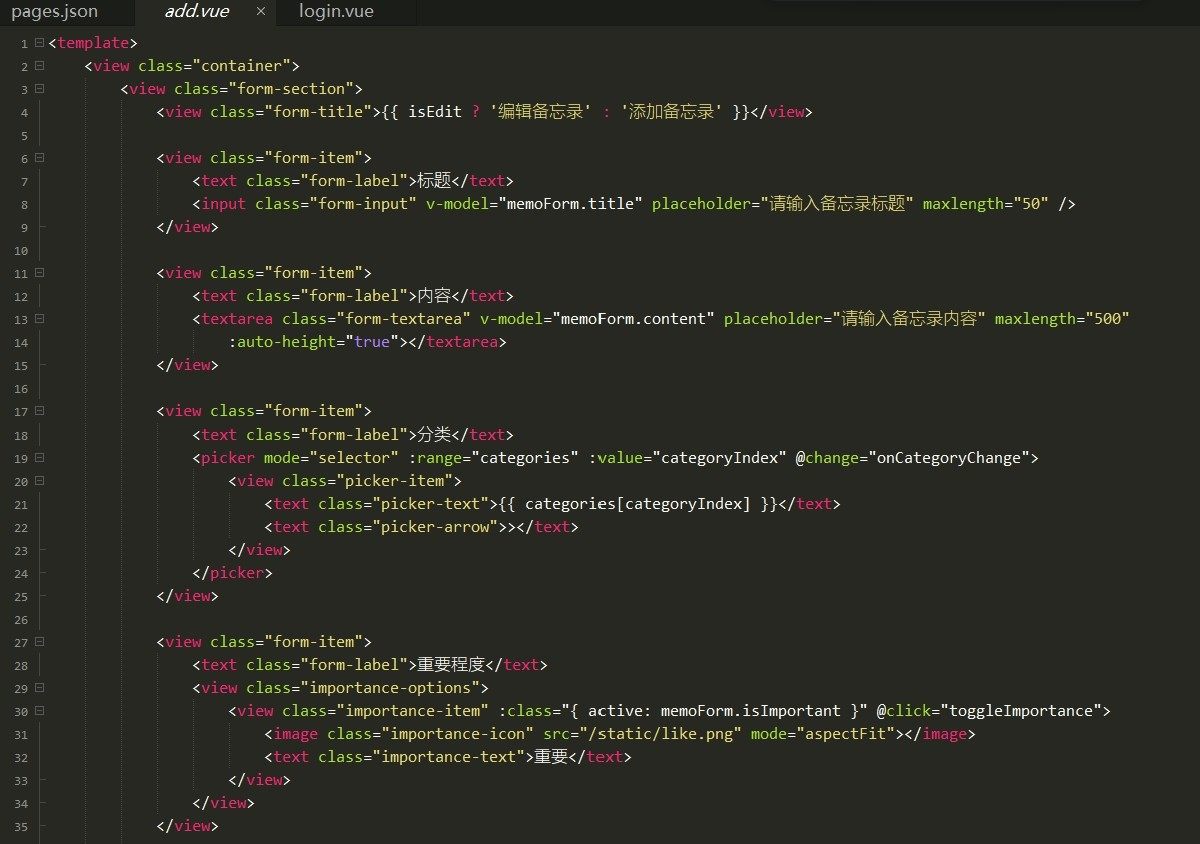Place cursor on "form-title" class value
The width and height of the screenshot is (1200, 844).
tap(318, 112)
